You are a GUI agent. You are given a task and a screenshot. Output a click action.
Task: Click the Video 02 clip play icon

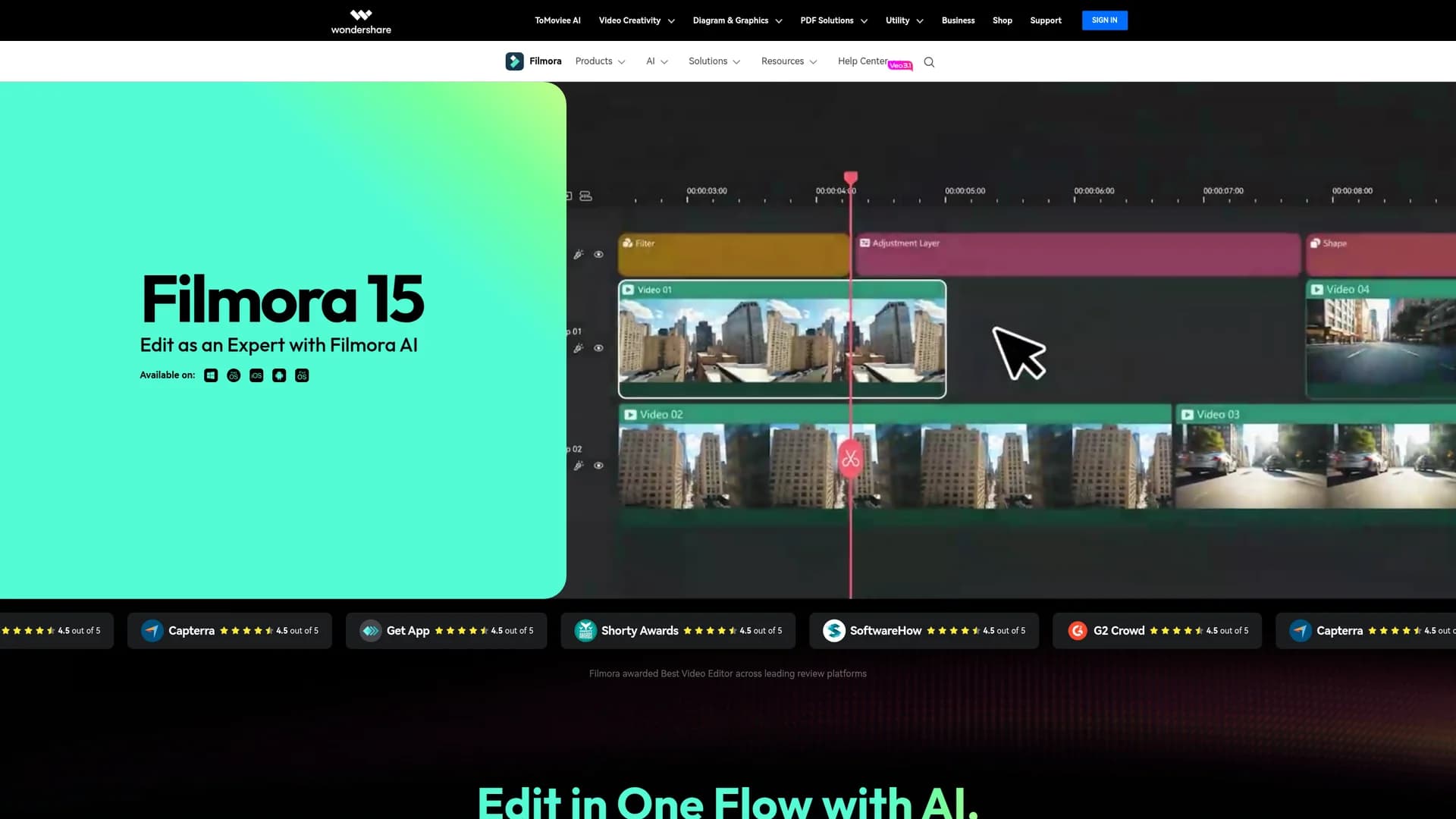point(630,415)
